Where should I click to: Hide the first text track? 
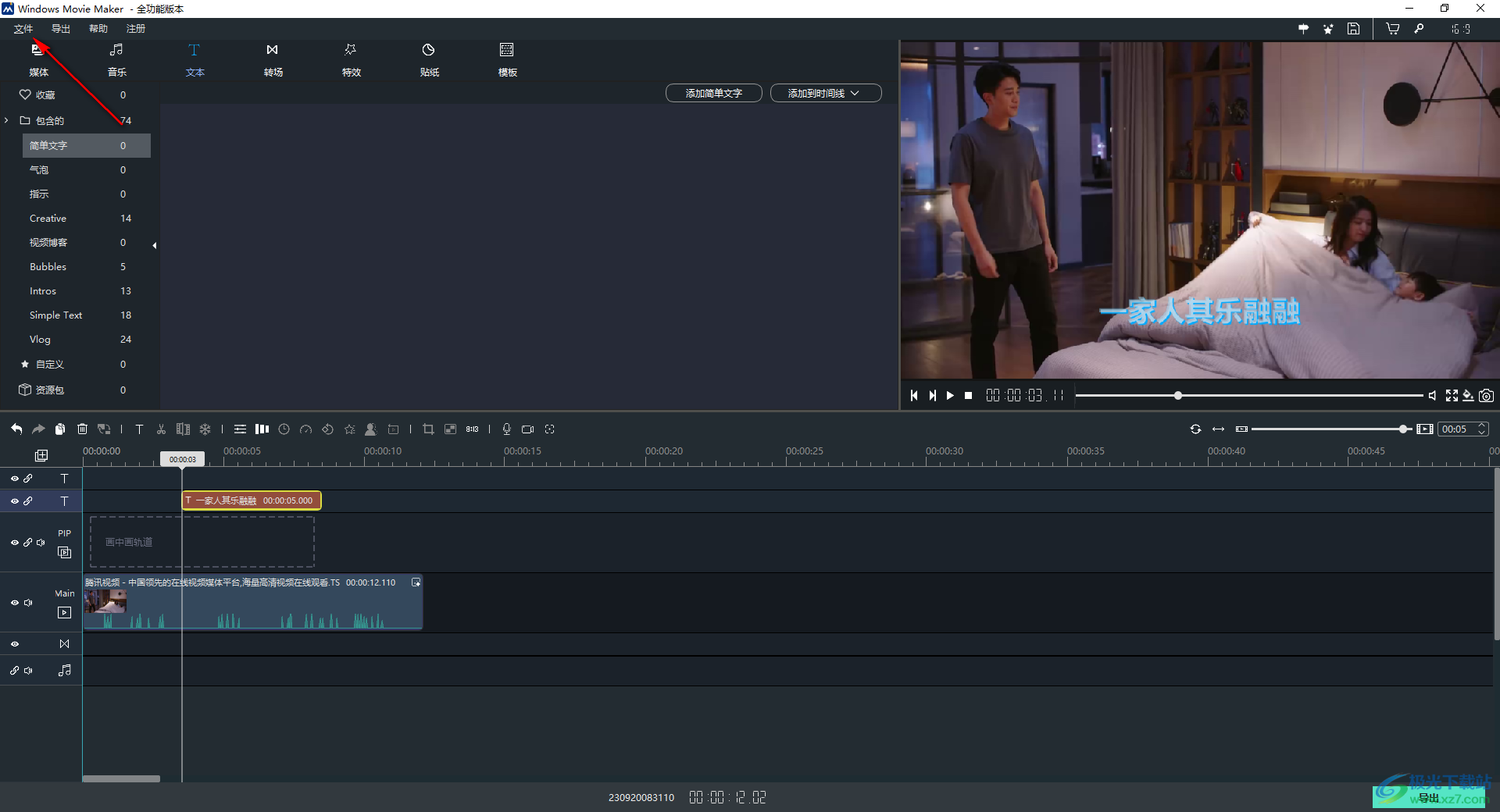(x=14, y=479)
